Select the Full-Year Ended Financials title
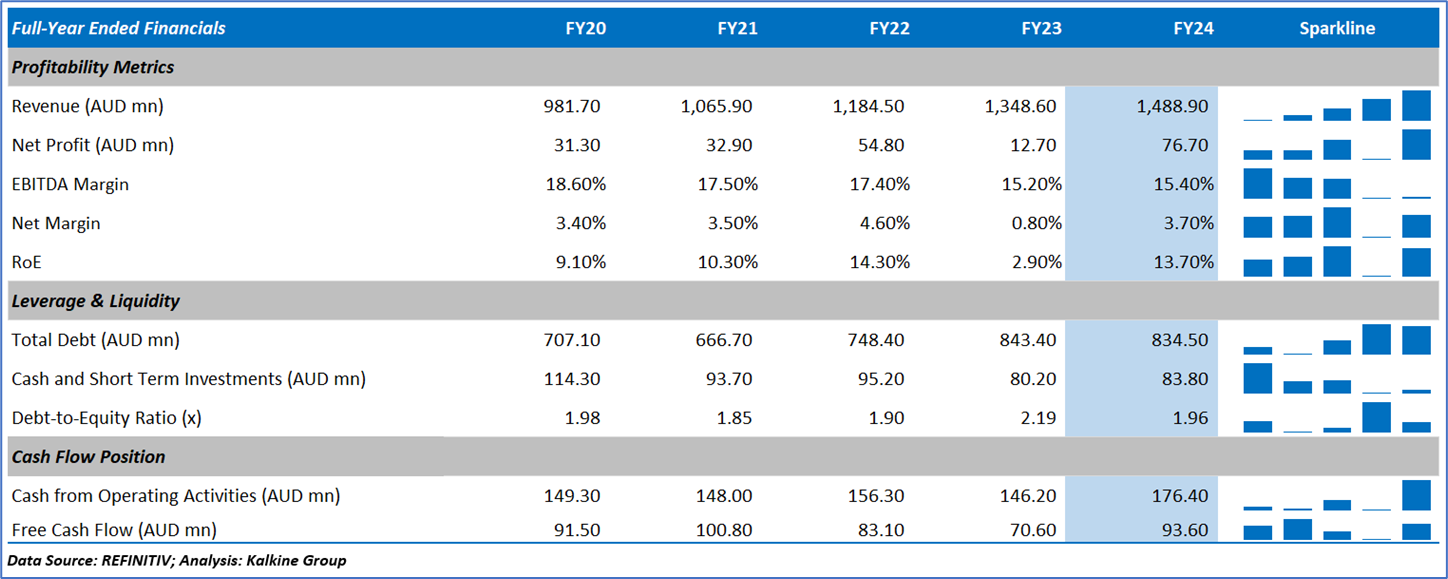Image resolution: width=1448 pixels, height=579 pixels. (x=118, y=28)
